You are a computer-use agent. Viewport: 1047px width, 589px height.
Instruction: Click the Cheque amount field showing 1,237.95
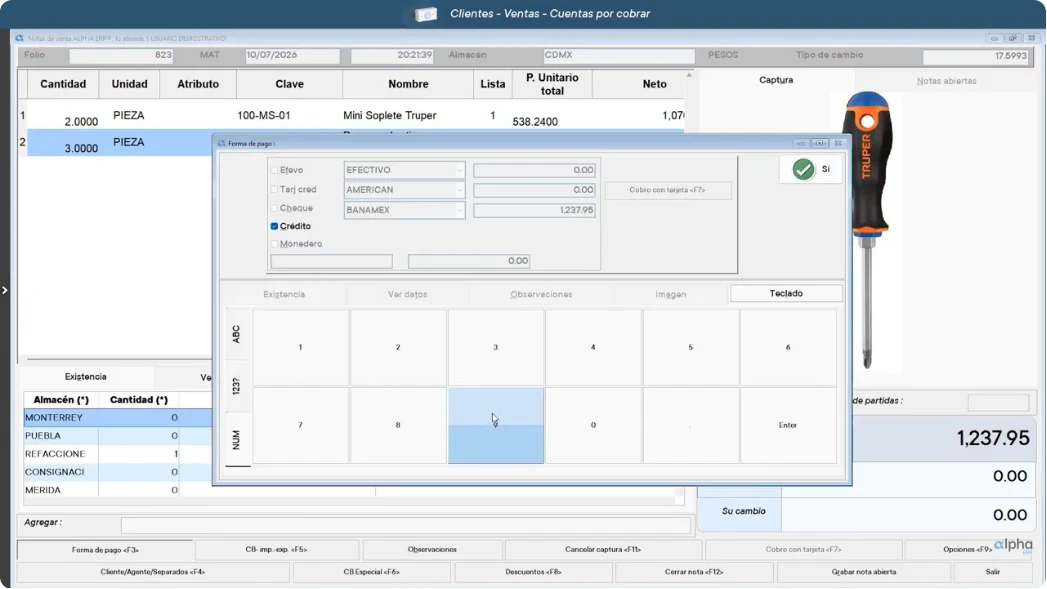[x=534, y=210]
